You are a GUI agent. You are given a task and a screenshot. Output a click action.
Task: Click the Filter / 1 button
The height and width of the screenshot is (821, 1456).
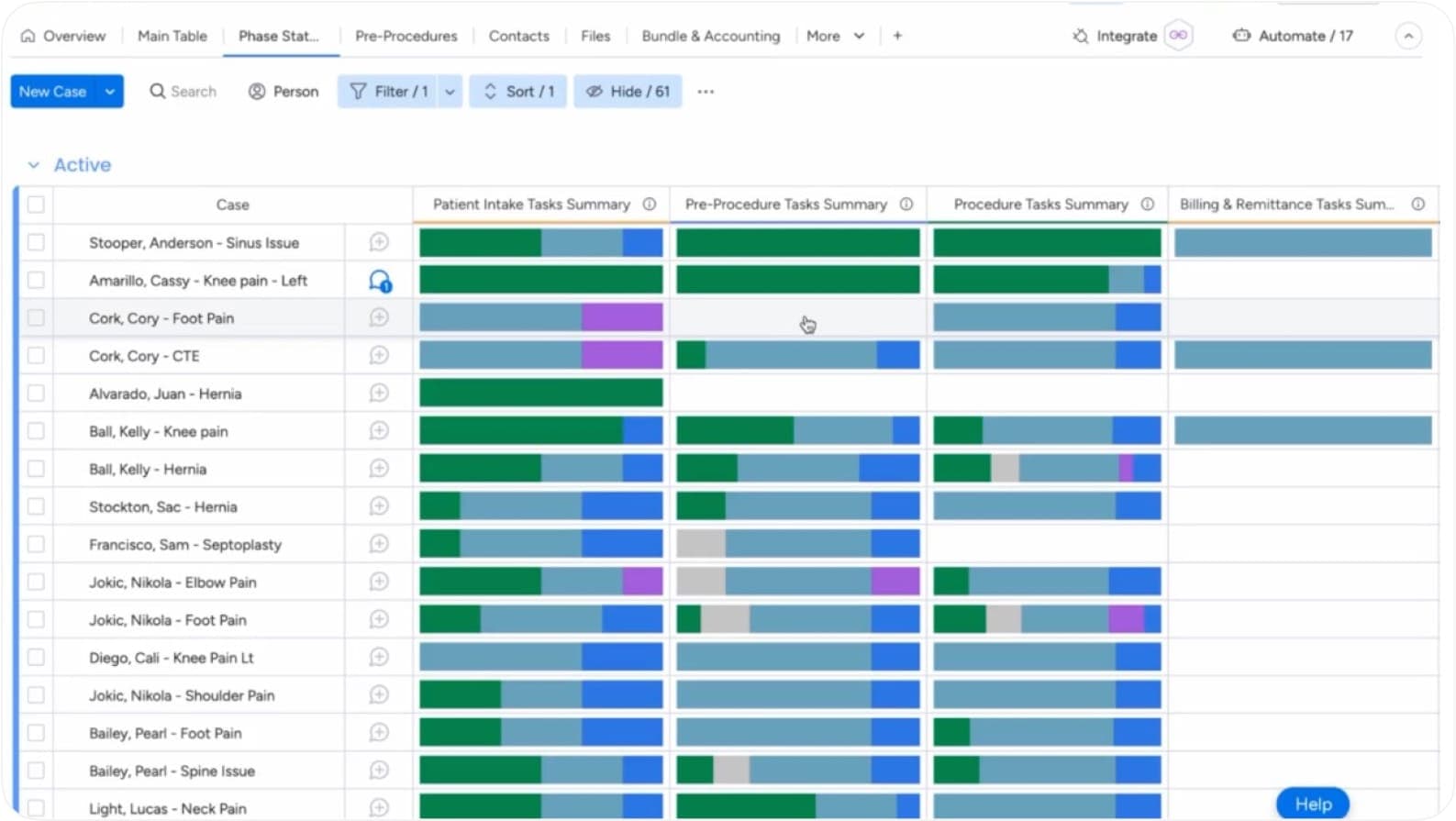389,92
